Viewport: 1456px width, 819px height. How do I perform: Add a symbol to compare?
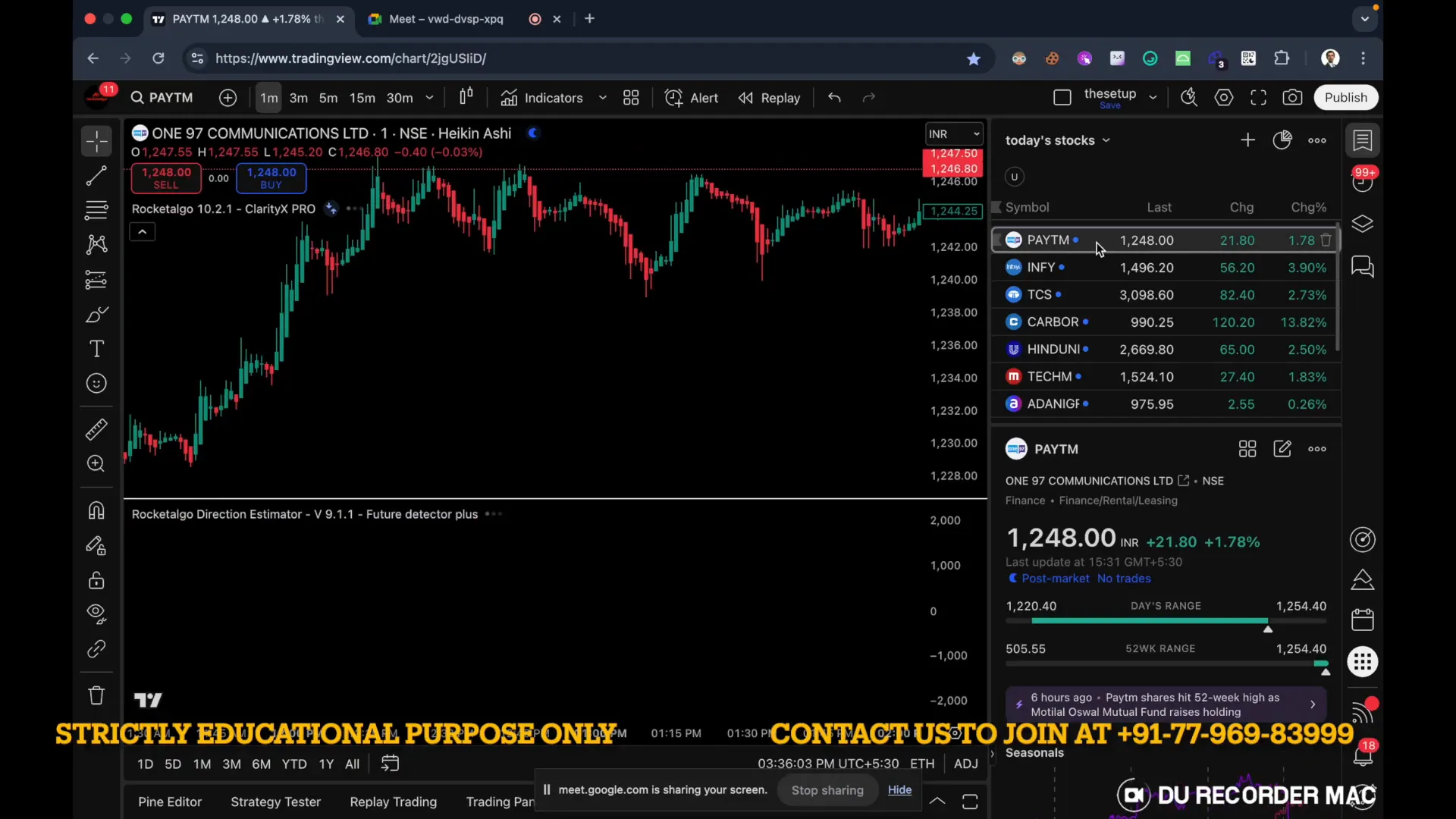(228, 98)
